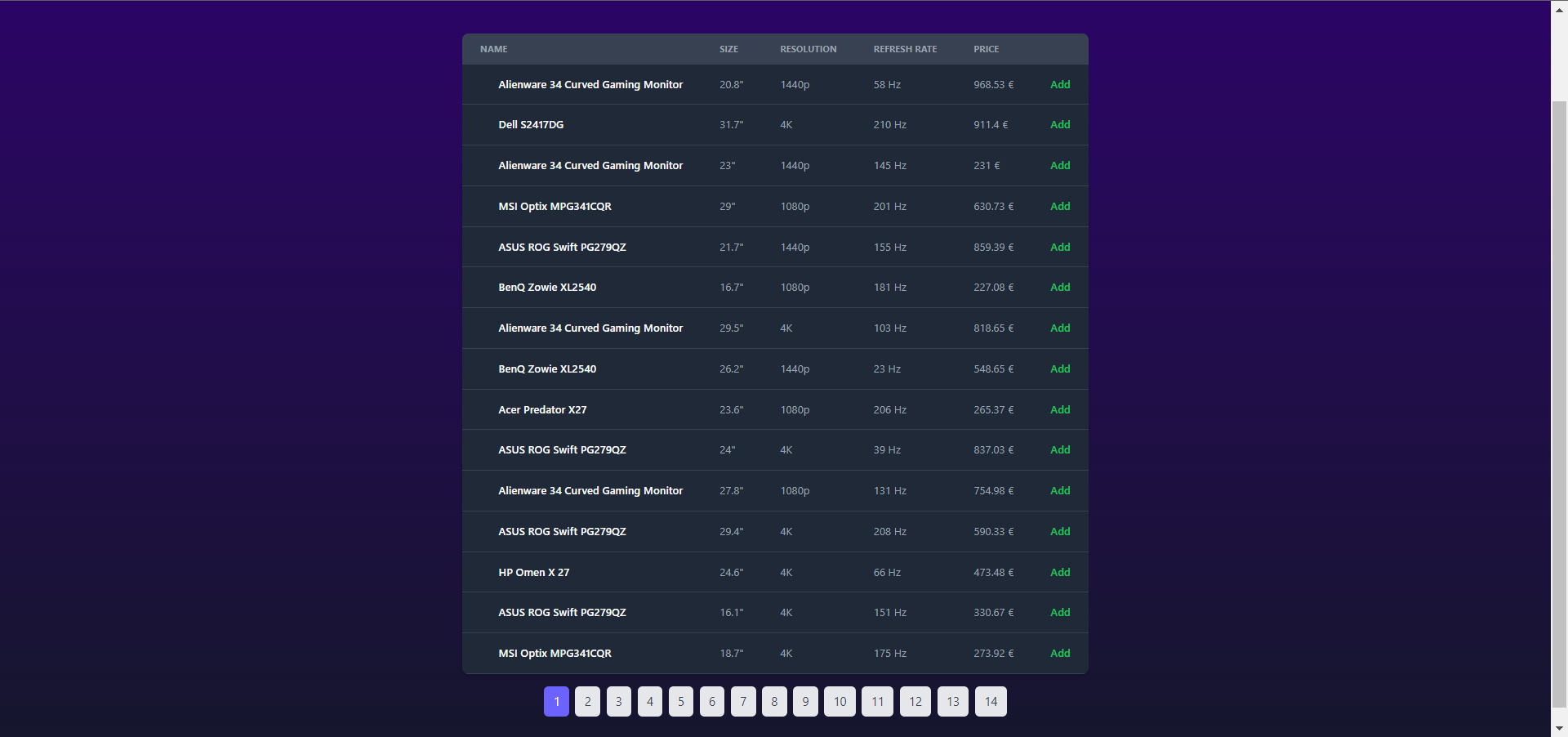1568x737 pixels.
Task: Go to page 11
Action: pos(877,701)
